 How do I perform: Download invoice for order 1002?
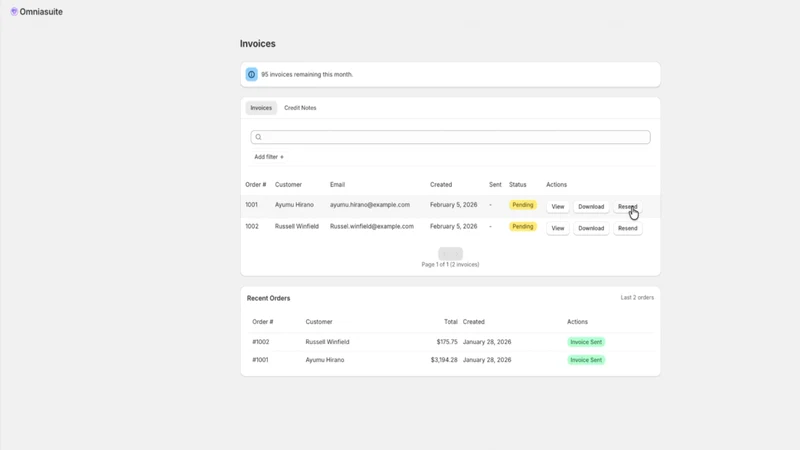point(591,228)
